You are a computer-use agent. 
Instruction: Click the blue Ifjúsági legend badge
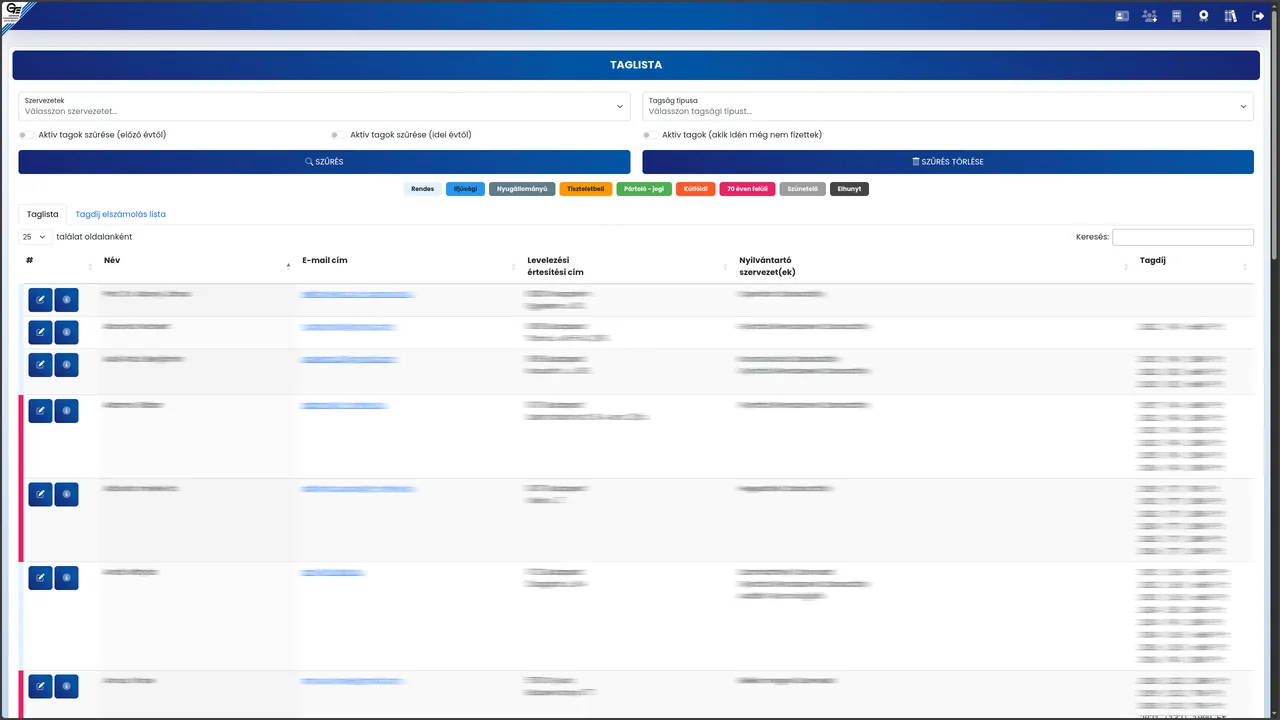point(465,189)
